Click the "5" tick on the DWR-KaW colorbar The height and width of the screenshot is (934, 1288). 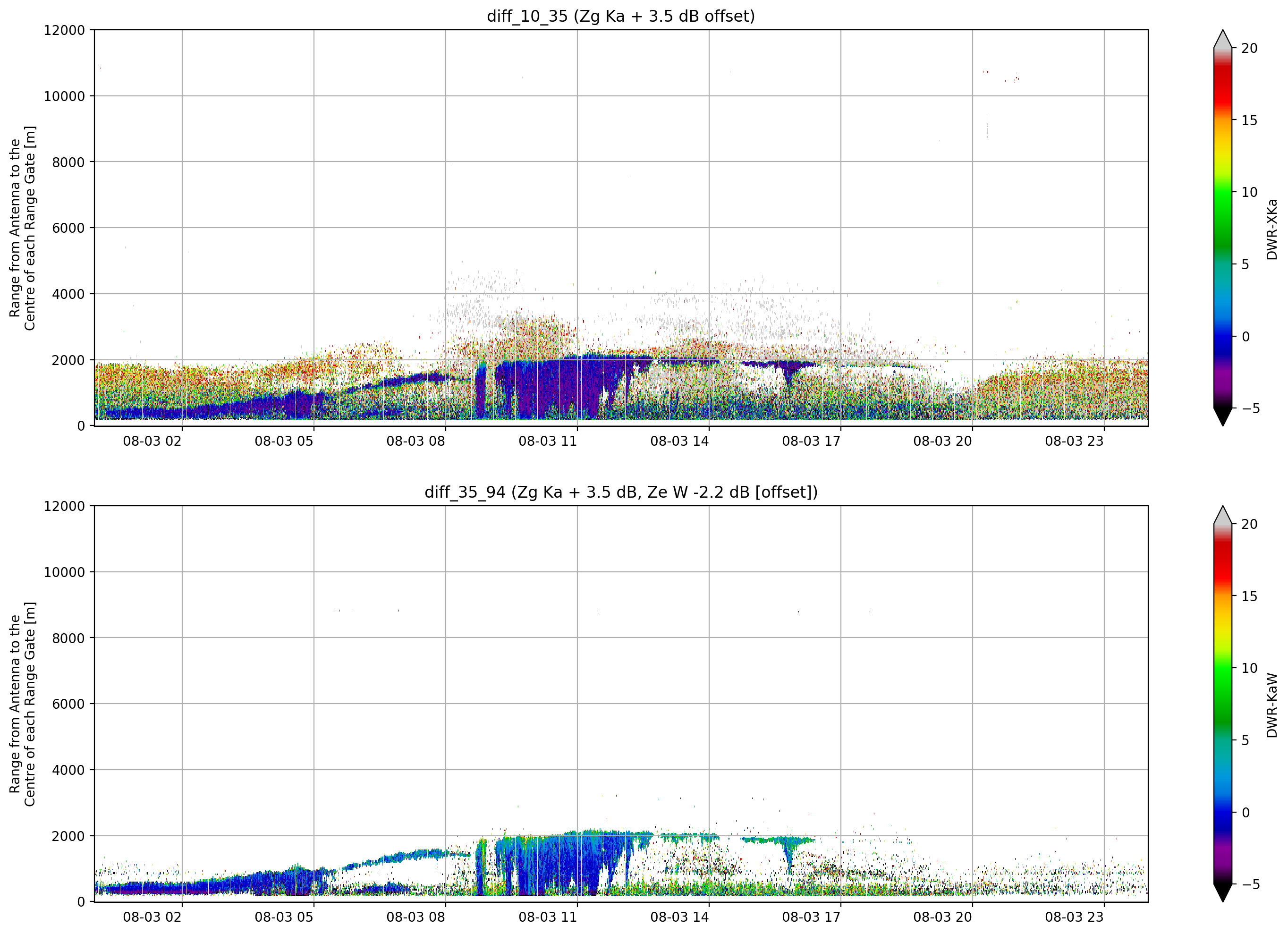tap(1246, 741)
